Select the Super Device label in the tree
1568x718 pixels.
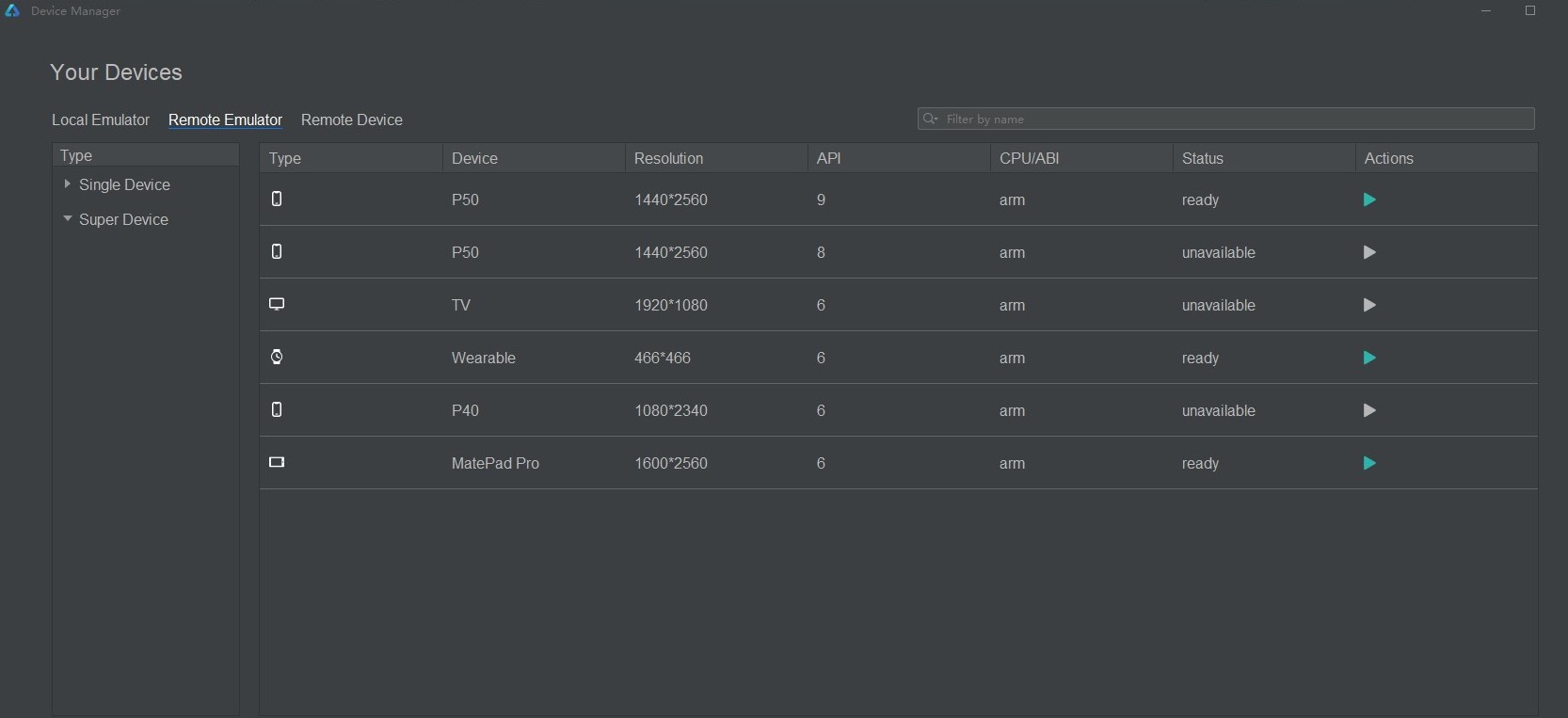click(x=123, y=219)
